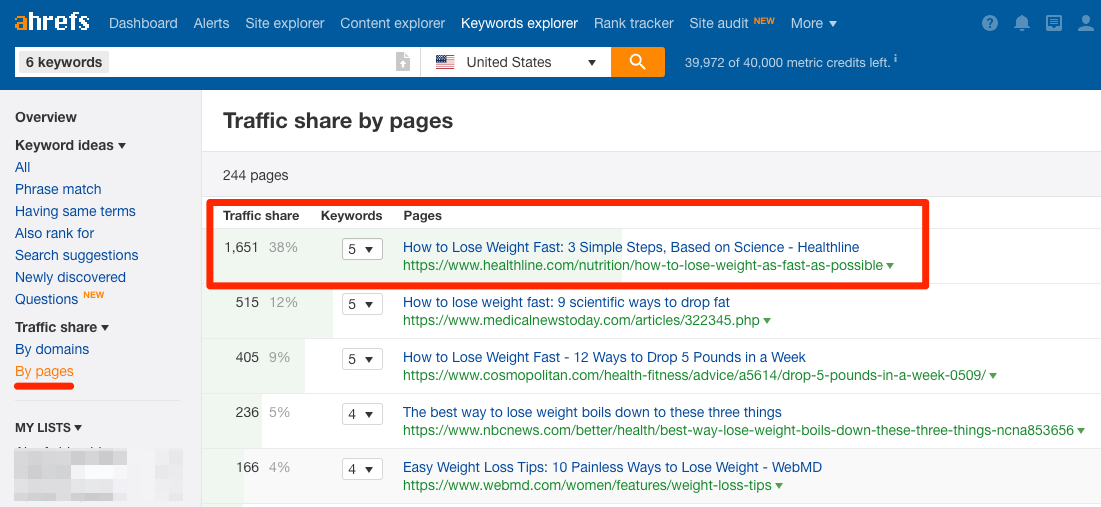1101x507 pixels.
Task: Open the United States country dropdown
Action: coord(516,62)
